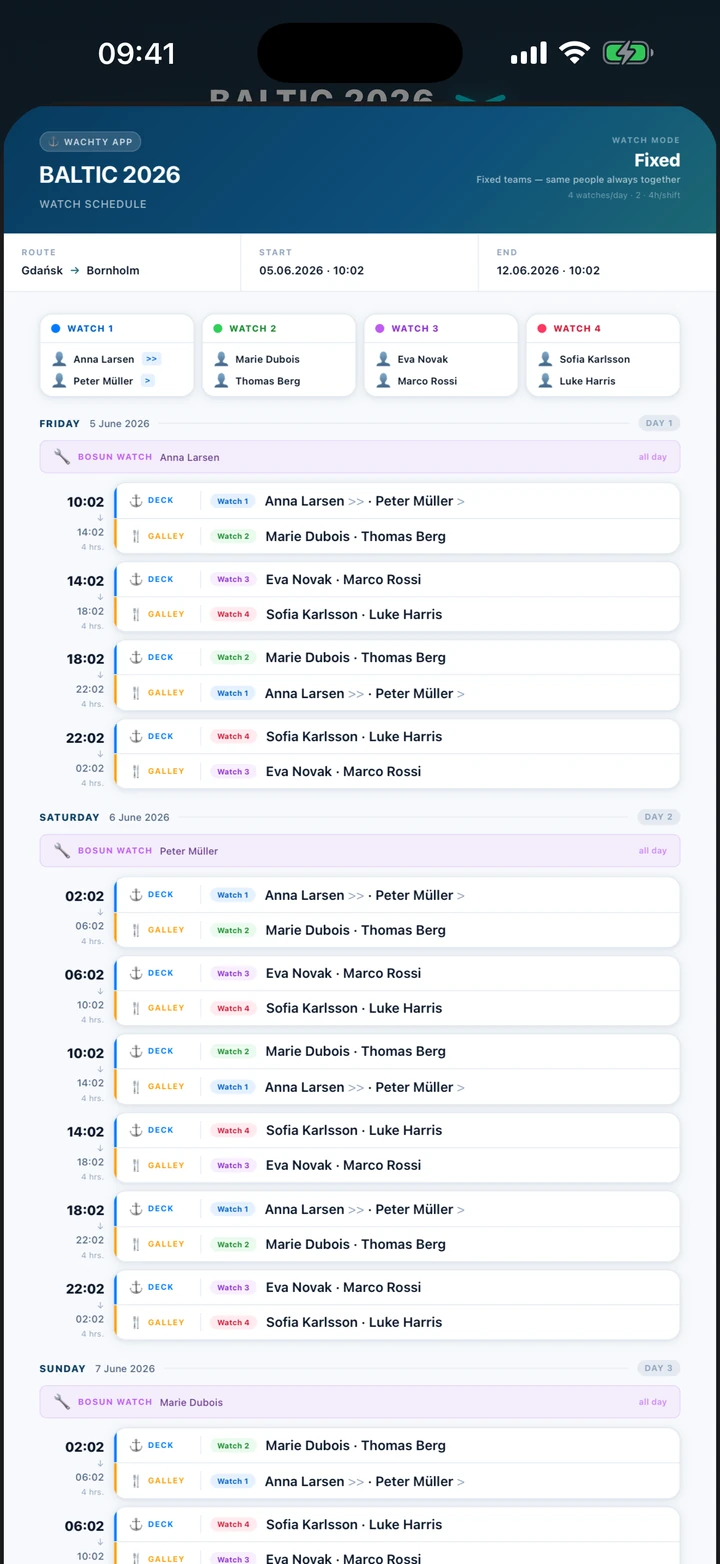Tap the wrench icon in Anna Larsen's bosun watch
The image size is (720, 1564).
tap(62, 457)
